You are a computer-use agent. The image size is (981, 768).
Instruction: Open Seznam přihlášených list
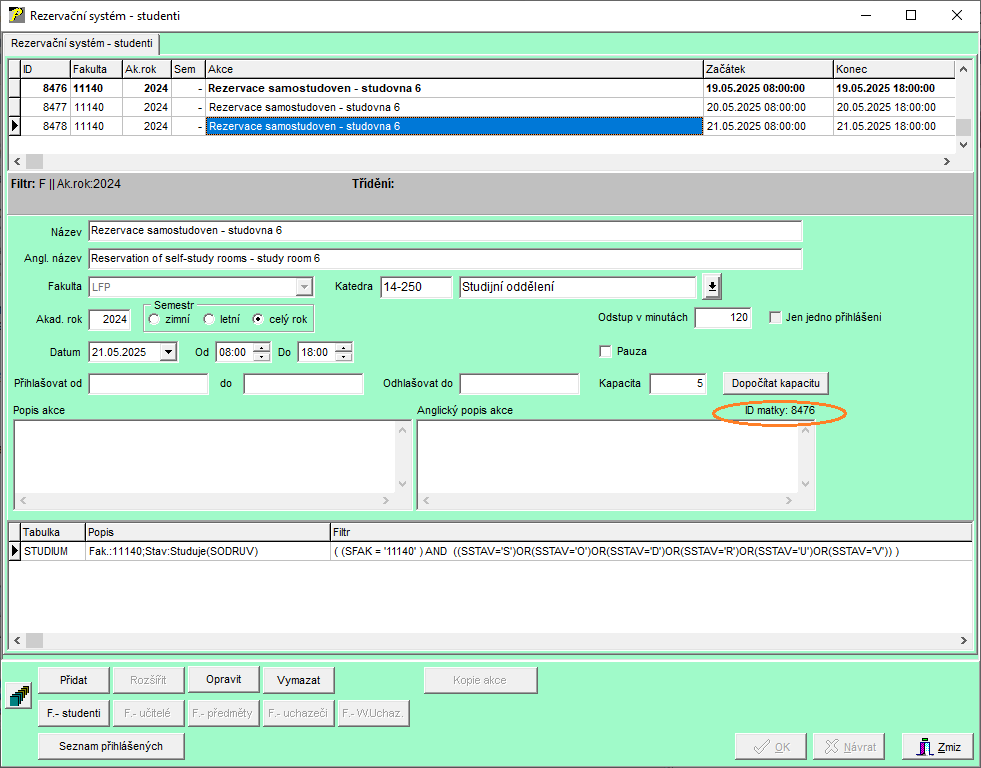coord(111,746)
